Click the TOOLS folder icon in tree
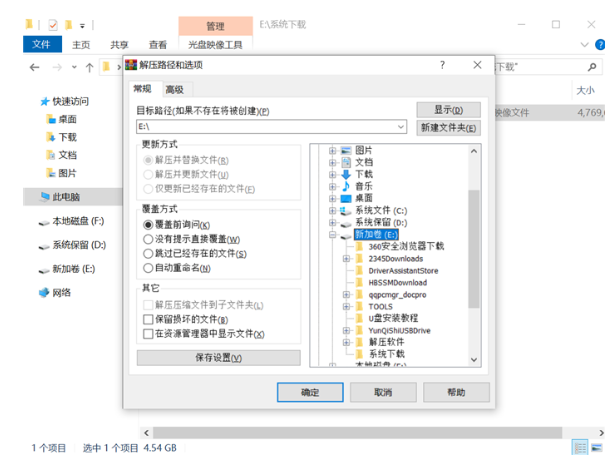This screenshot has height=460, width=614. click(x=359, y=306)
